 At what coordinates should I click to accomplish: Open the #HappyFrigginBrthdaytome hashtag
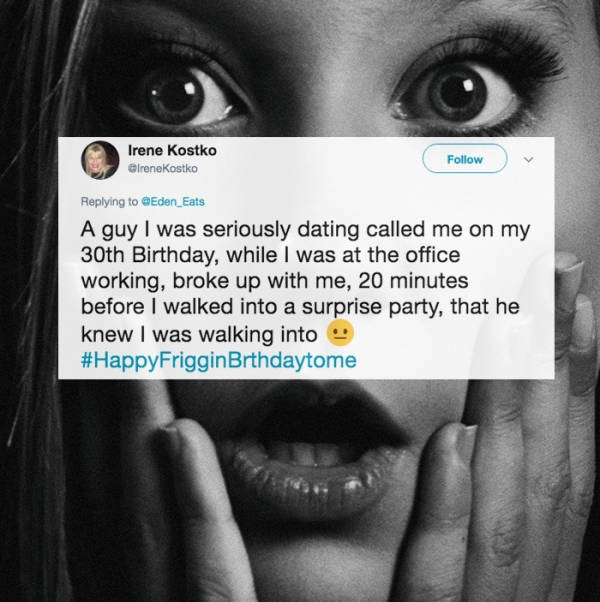[x=219, y=361]
